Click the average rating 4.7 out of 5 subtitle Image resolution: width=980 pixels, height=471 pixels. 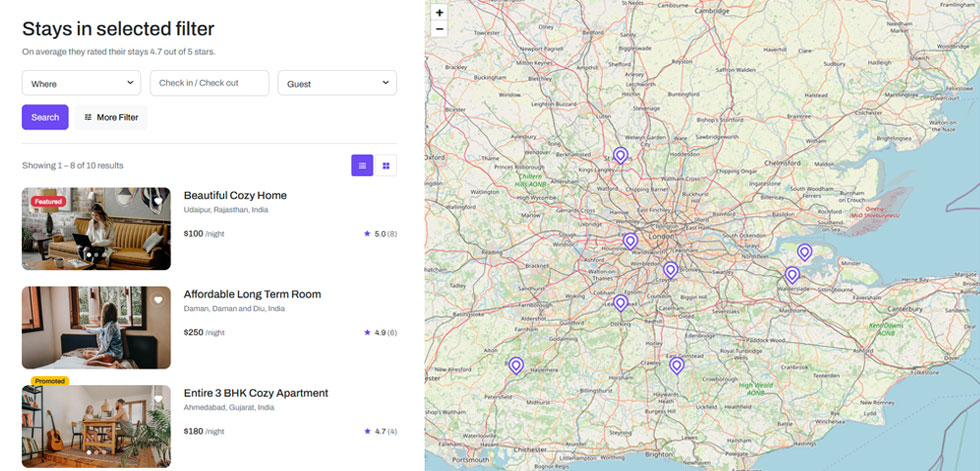pyautogui.click(x=119, y=52)
